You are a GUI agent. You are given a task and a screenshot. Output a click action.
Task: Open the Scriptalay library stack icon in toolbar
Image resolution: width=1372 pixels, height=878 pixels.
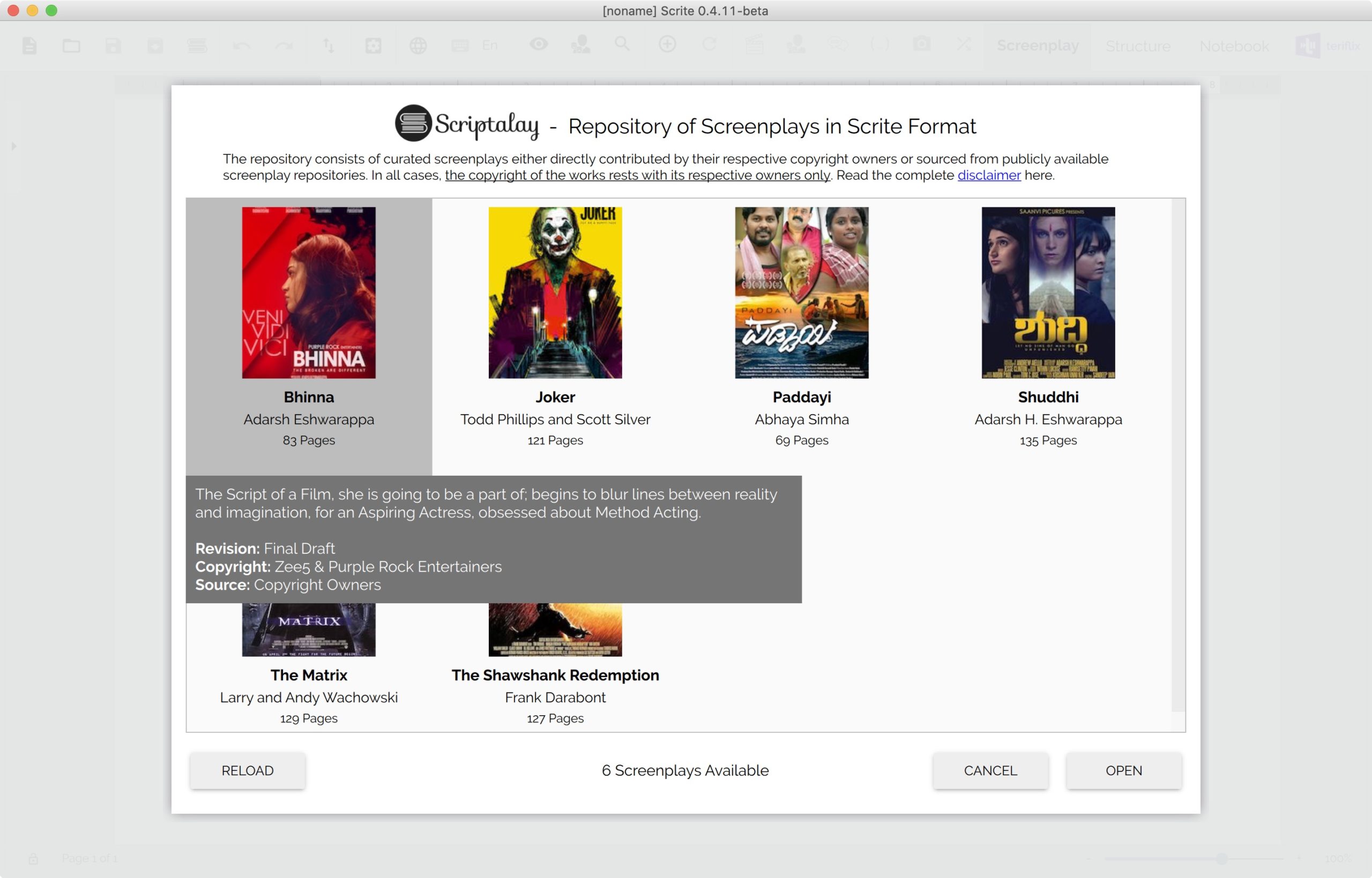click(197, 46)
